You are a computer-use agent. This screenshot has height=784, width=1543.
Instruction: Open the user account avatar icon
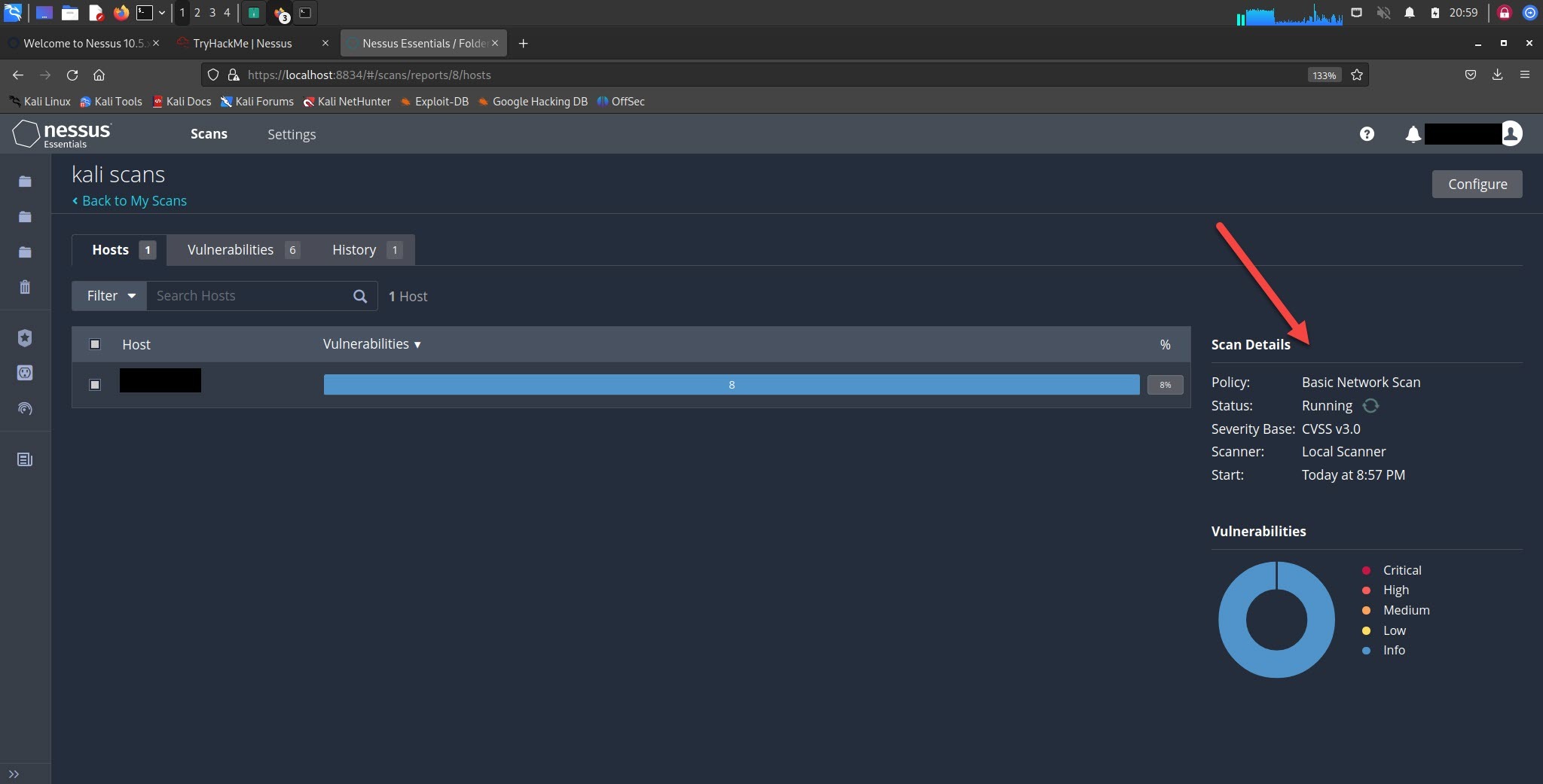[x=1511, y=133]
